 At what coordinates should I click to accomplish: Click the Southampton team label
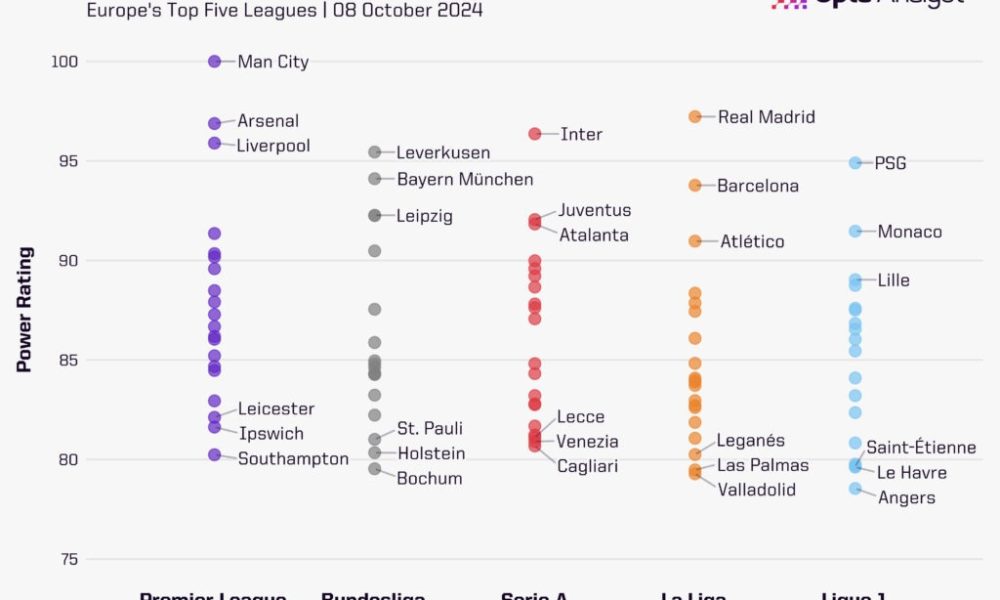pos(293,460)
